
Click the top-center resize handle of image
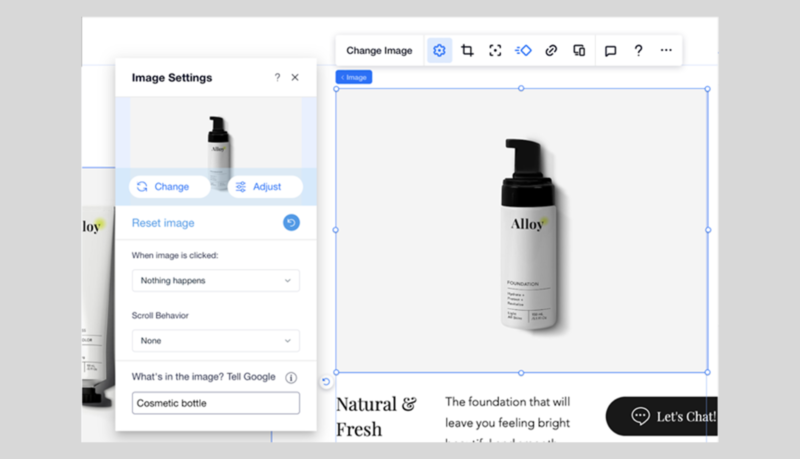pos(521,88)
